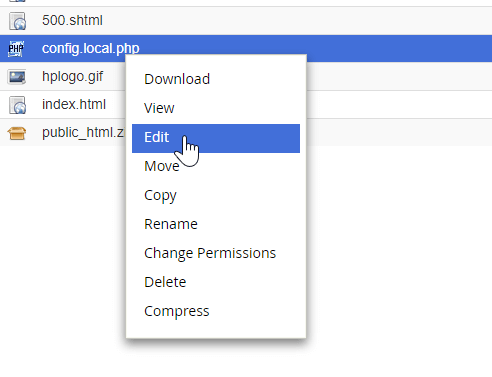This screenshot has width=492, height=377.
Task: Choose Move in the context menu
Action: click(x=162, y=166)
